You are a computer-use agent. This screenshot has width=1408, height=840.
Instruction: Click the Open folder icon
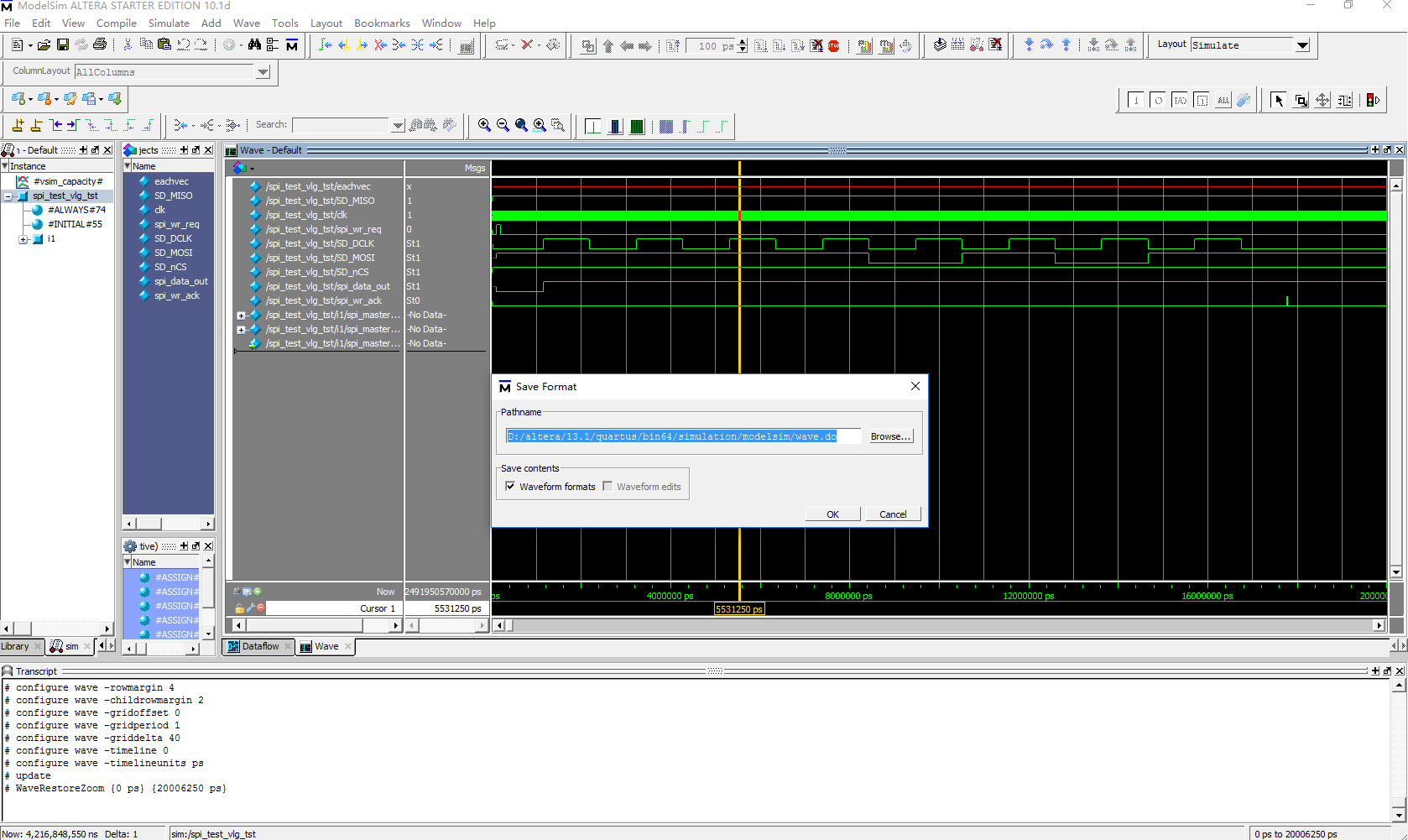pyautogui.click(x=44, y=44)
